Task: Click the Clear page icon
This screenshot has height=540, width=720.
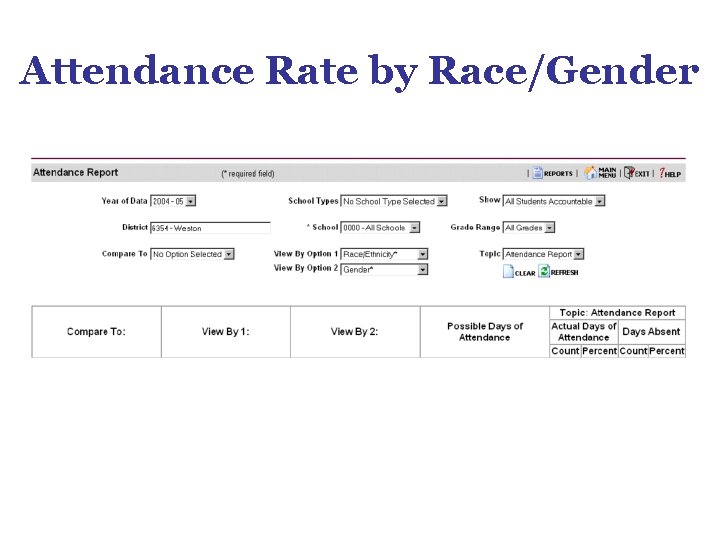Action: point(508,271)
